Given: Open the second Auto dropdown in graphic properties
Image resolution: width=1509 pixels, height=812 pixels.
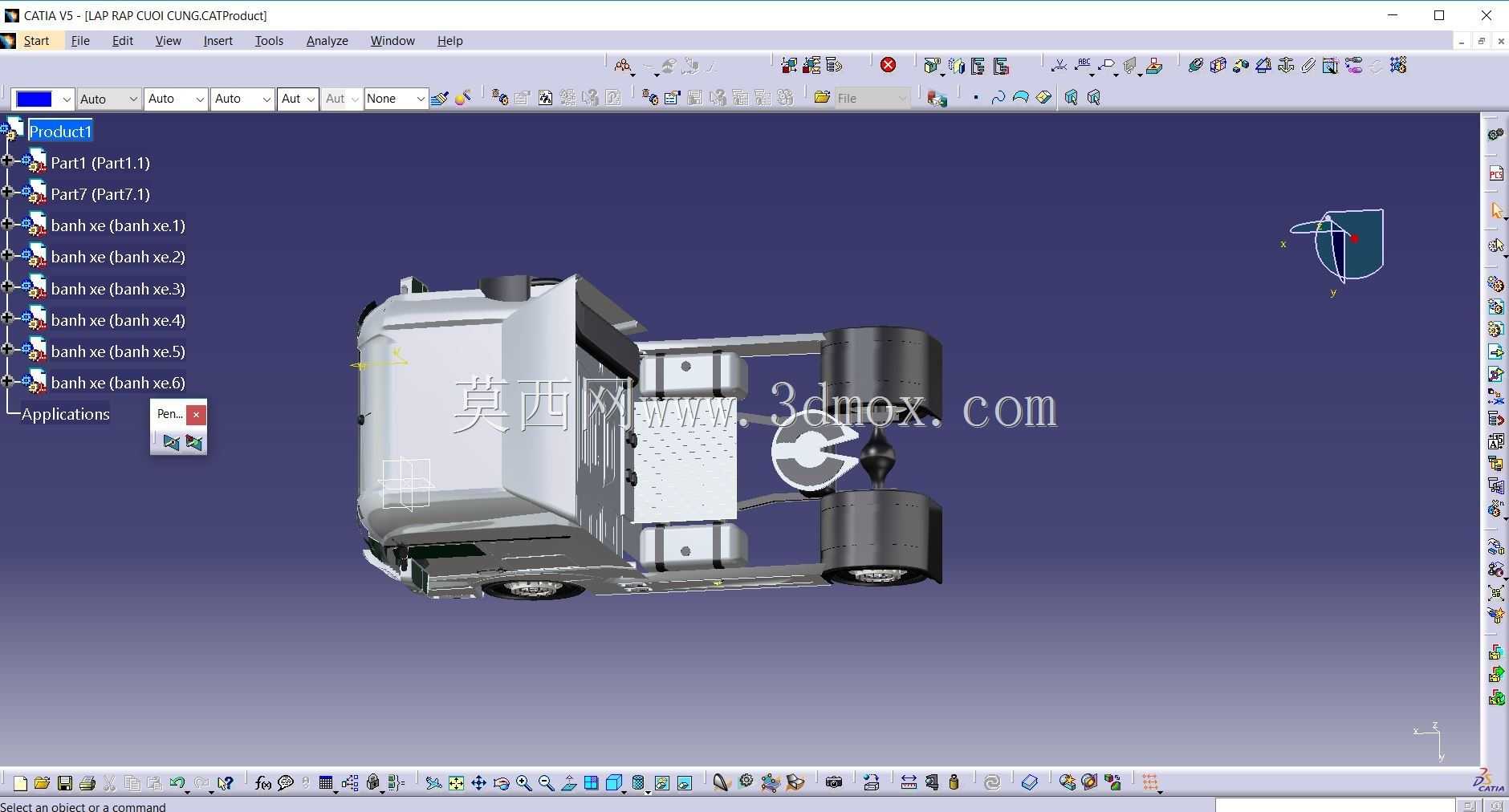Looking at the screenshot, I should pyautogui.click(x=176, y=99).
